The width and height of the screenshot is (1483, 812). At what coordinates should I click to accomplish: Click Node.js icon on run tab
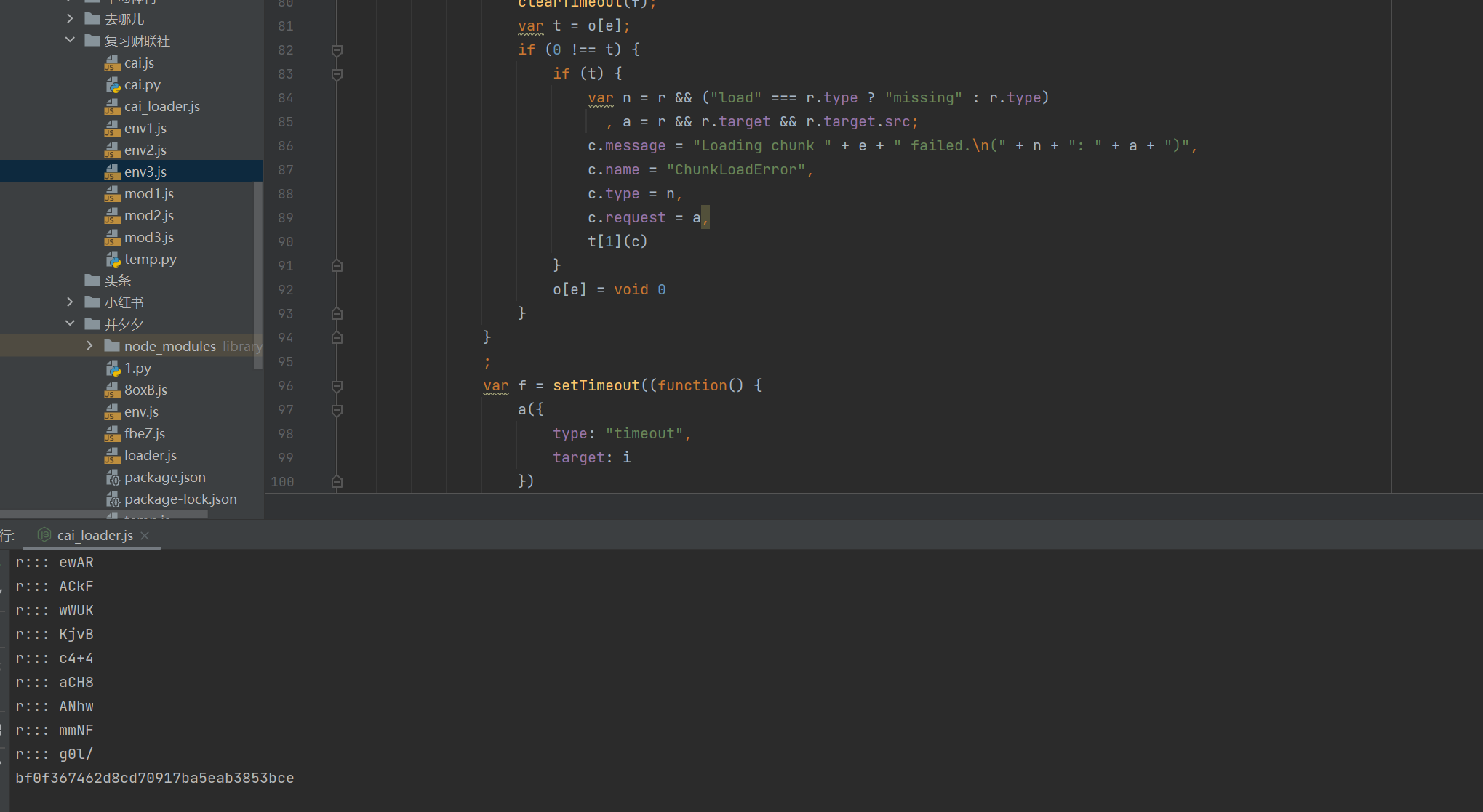[44, 535]
